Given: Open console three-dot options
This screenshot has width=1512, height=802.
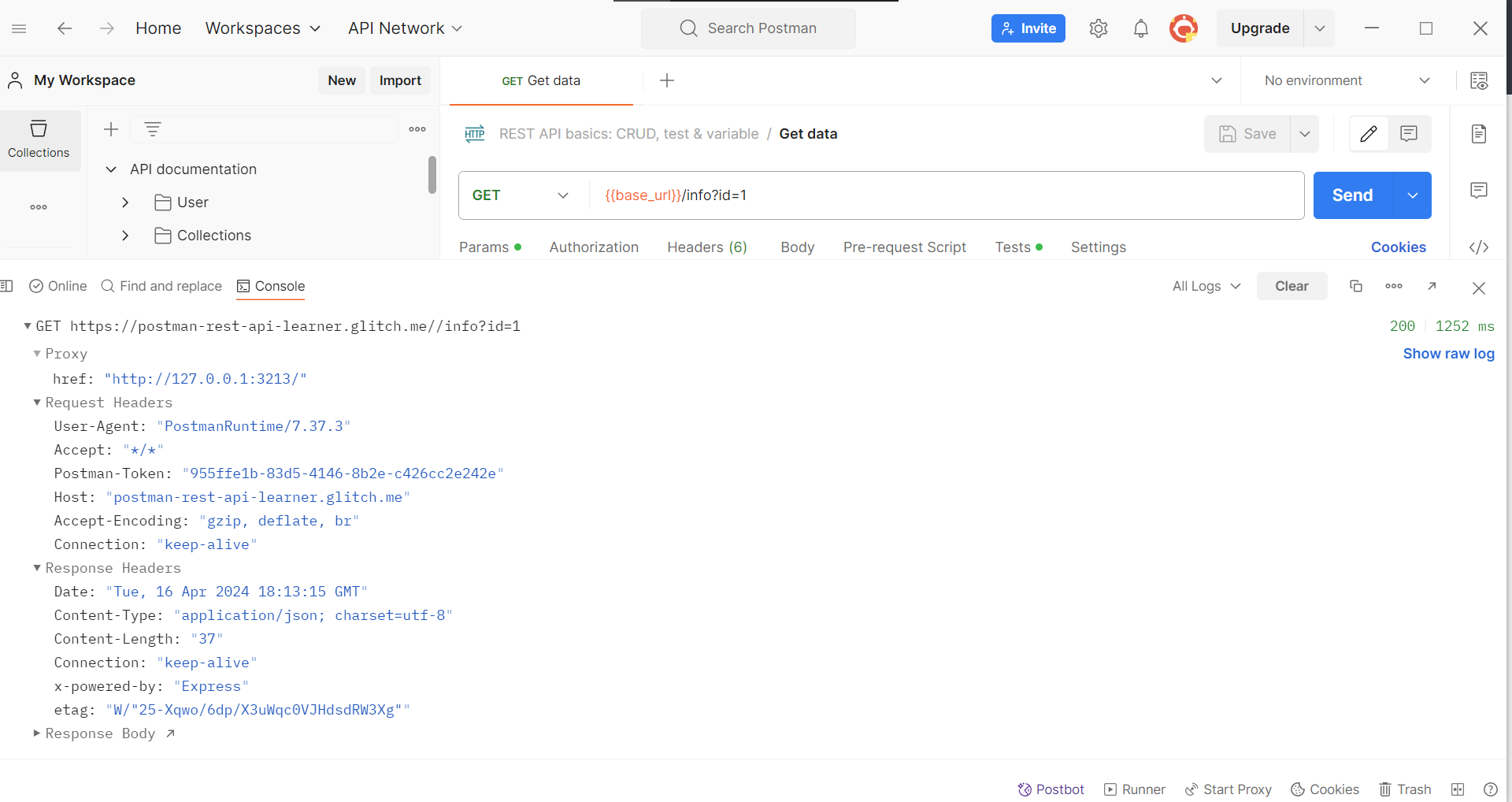Looking at the screenshot, I should [x=1394, y=286].
